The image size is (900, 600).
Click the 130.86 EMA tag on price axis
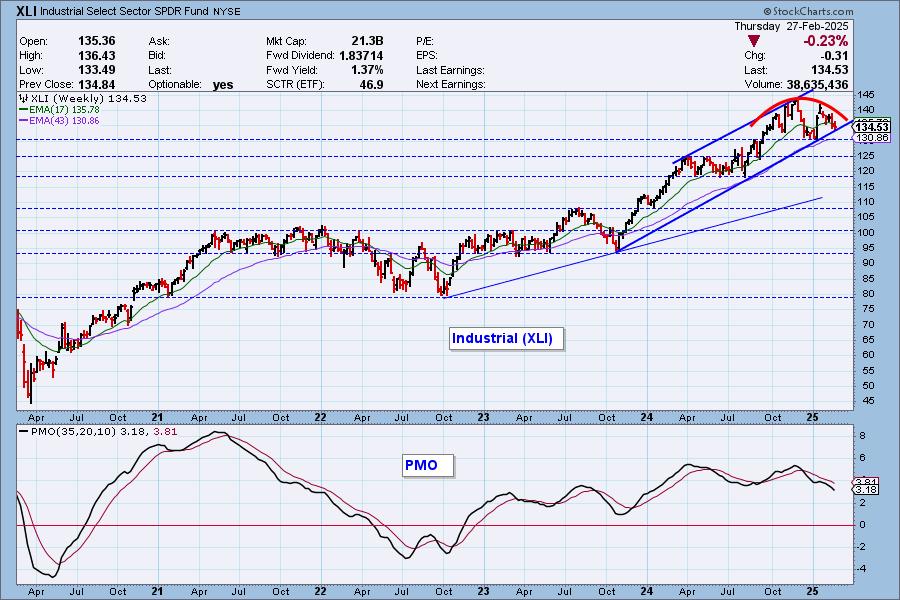[872, 138]
